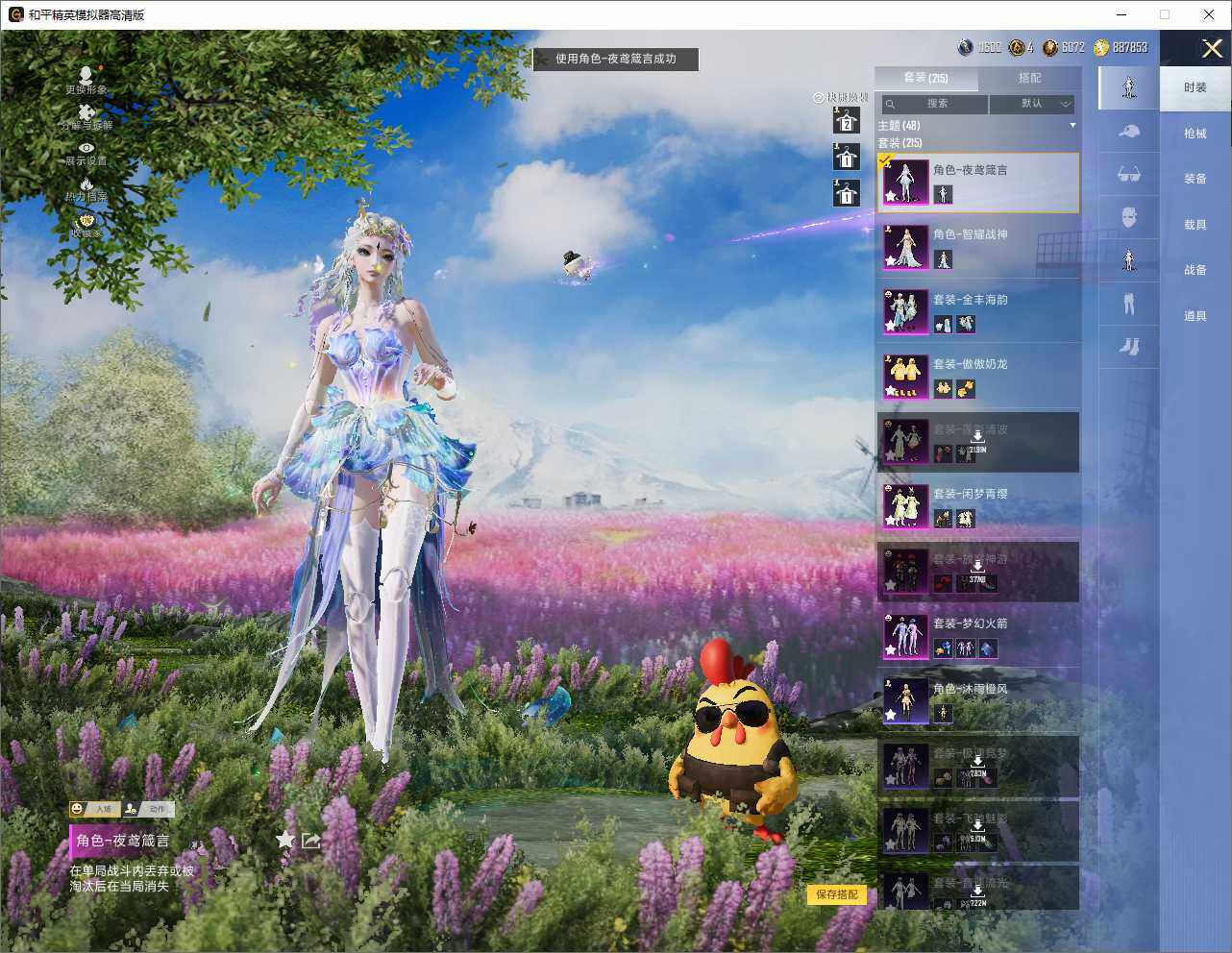Favorite star on 套装-闲梦青缨 thumbnail
Screen dimensions: 1232x953
(x=891, y=521)
